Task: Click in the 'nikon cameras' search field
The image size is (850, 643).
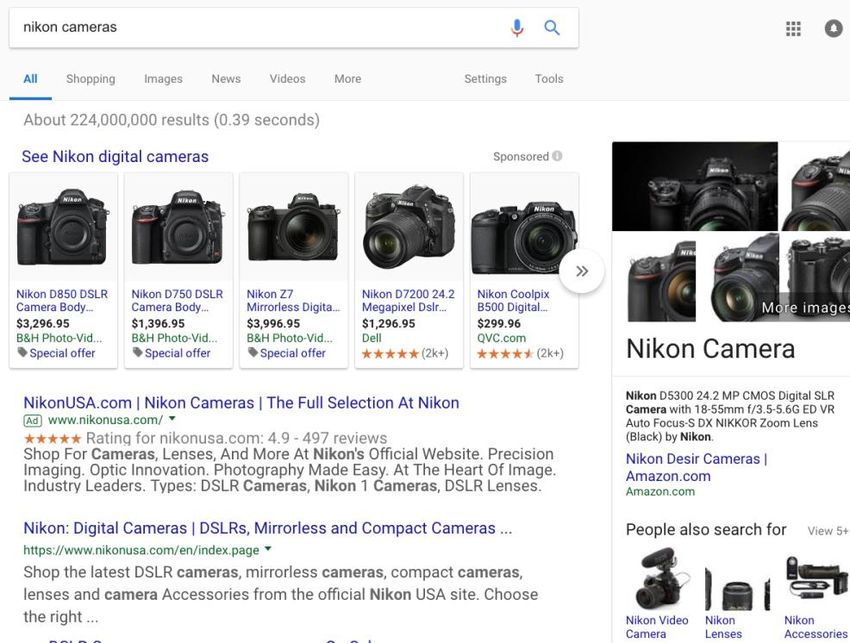Action: (x=250, y=28)
